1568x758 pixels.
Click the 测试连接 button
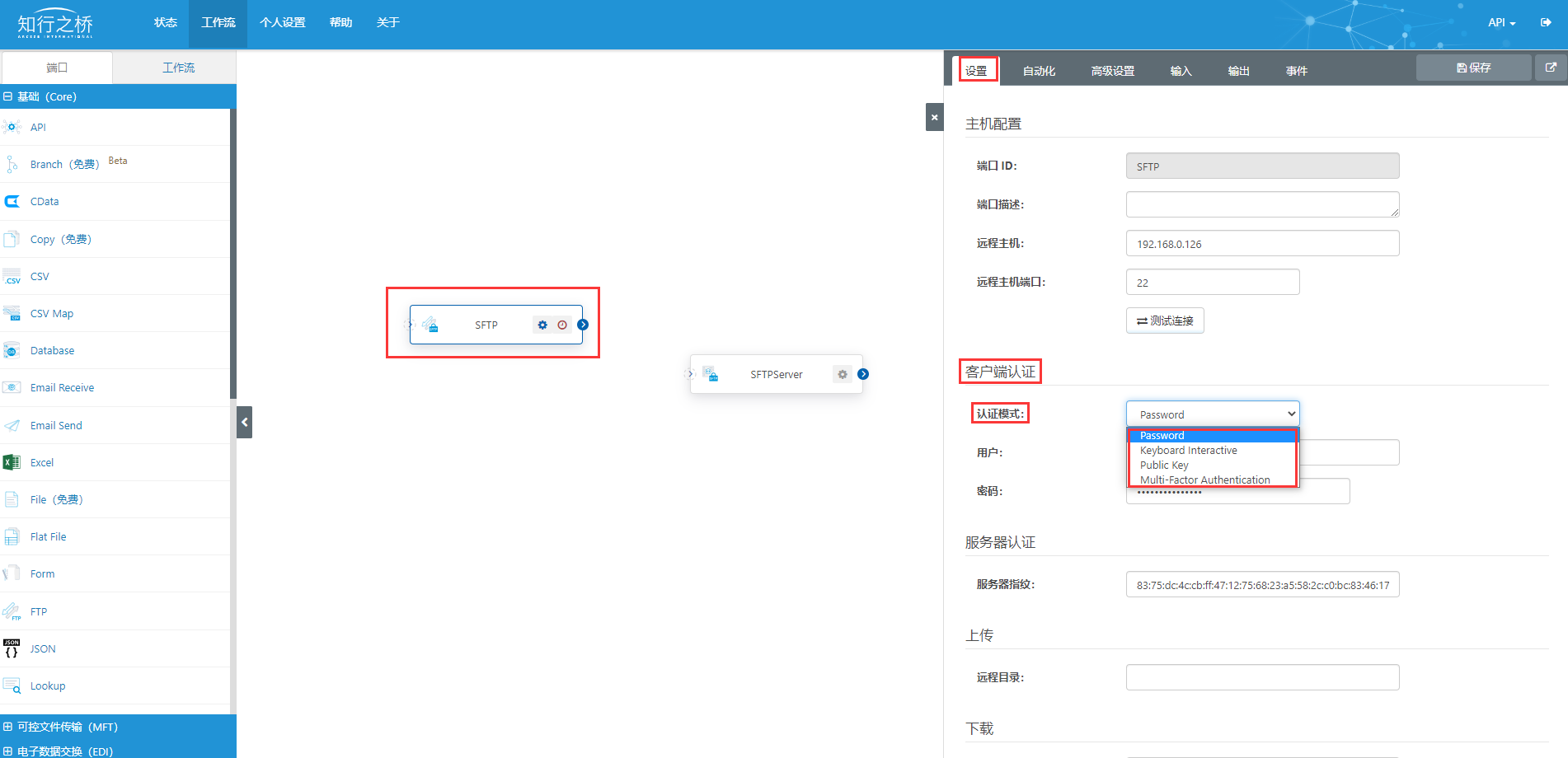[1165, 321]
